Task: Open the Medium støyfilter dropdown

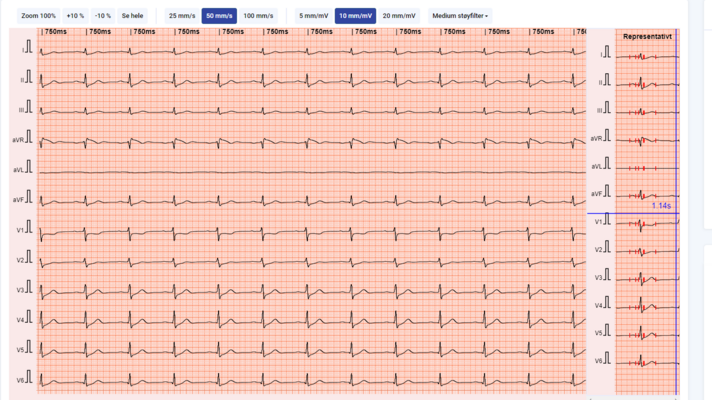Action: [460, 16]
